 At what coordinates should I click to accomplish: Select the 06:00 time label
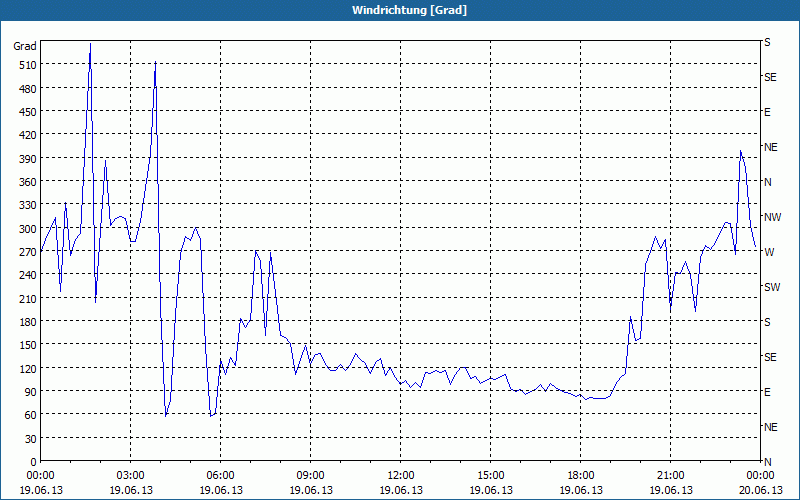point(220,476)
